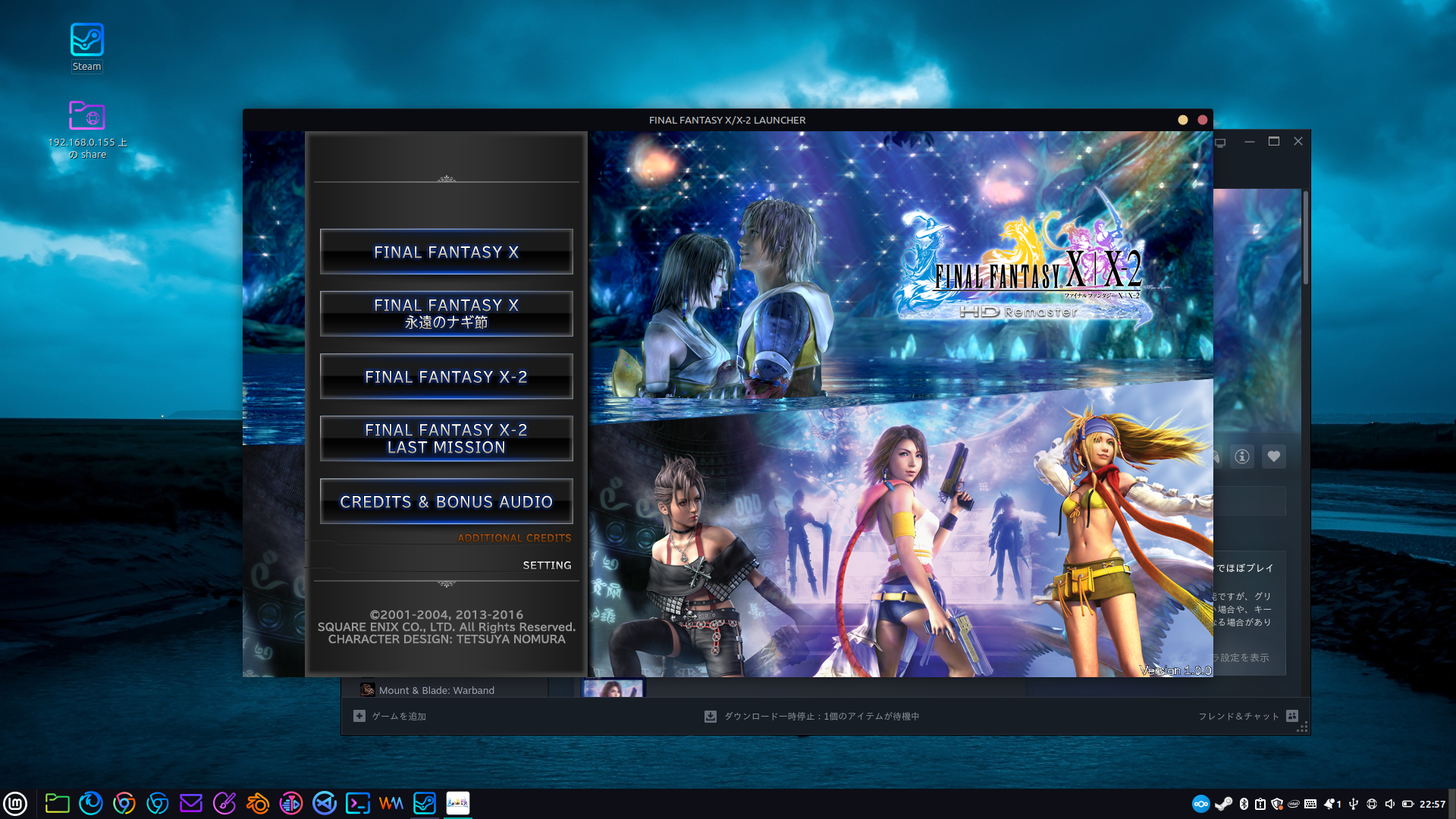
Task: Launch the purple paint app in the taskbar
Action: point(224,803)
